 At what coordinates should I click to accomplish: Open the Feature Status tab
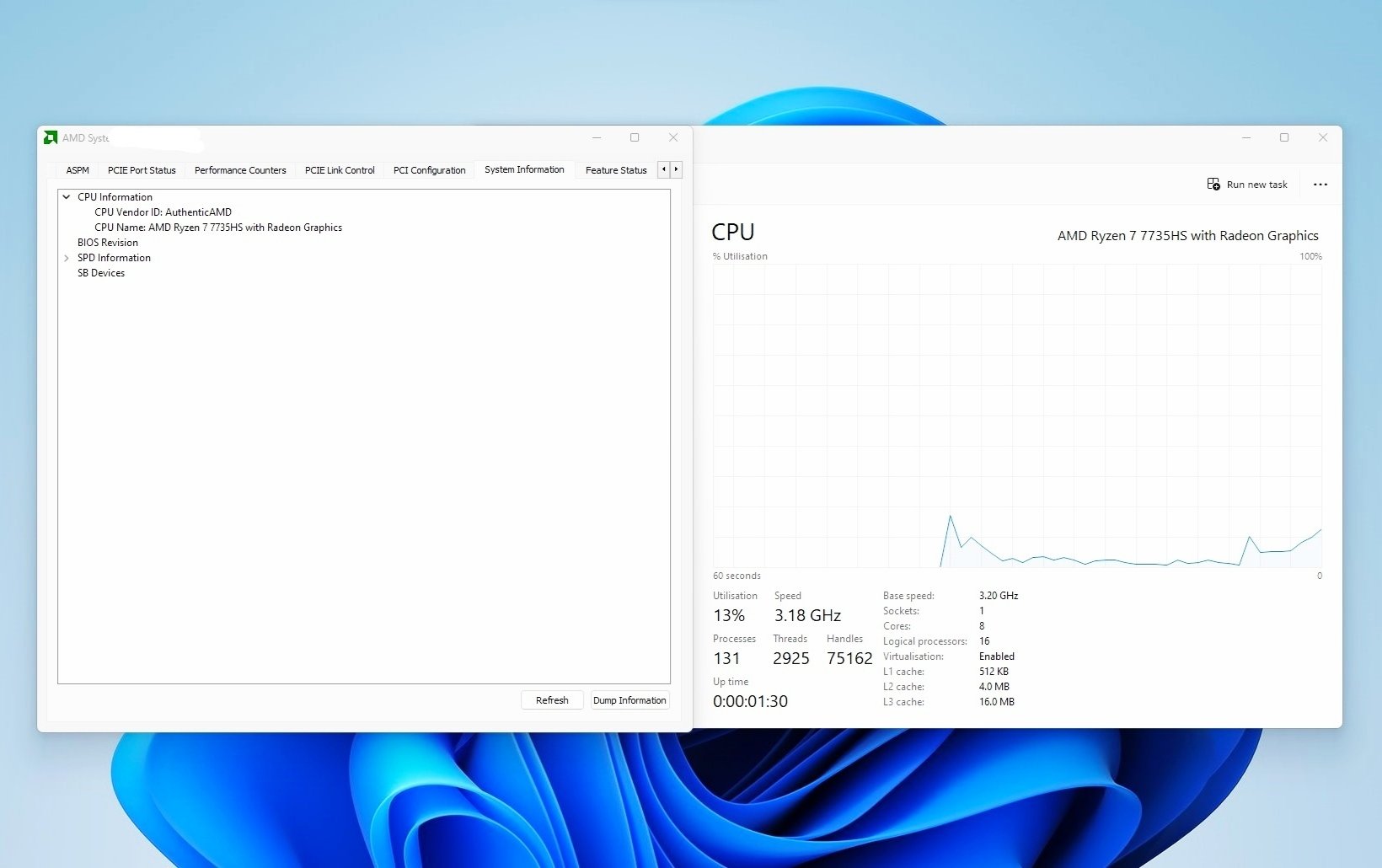click(616, 170)
